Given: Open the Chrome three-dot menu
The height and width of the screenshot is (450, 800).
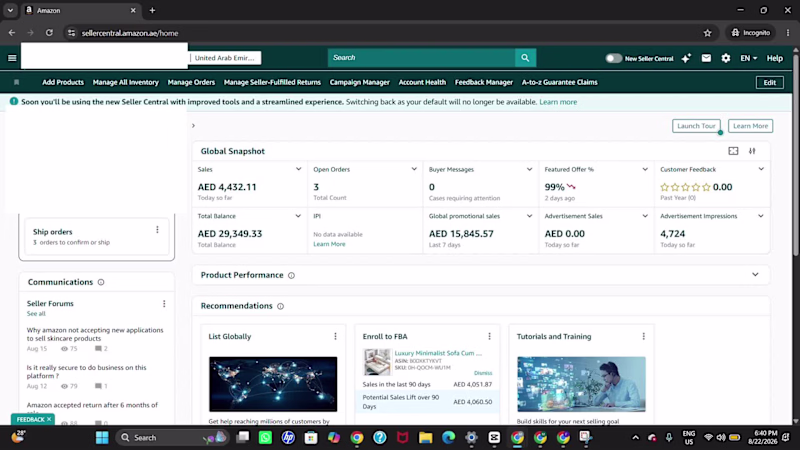Looking at the screenshot, I should [x=788, y=33].
